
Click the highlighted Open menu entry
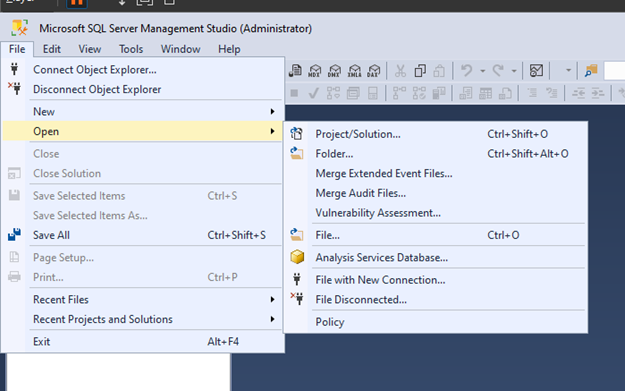pos(143,131)
